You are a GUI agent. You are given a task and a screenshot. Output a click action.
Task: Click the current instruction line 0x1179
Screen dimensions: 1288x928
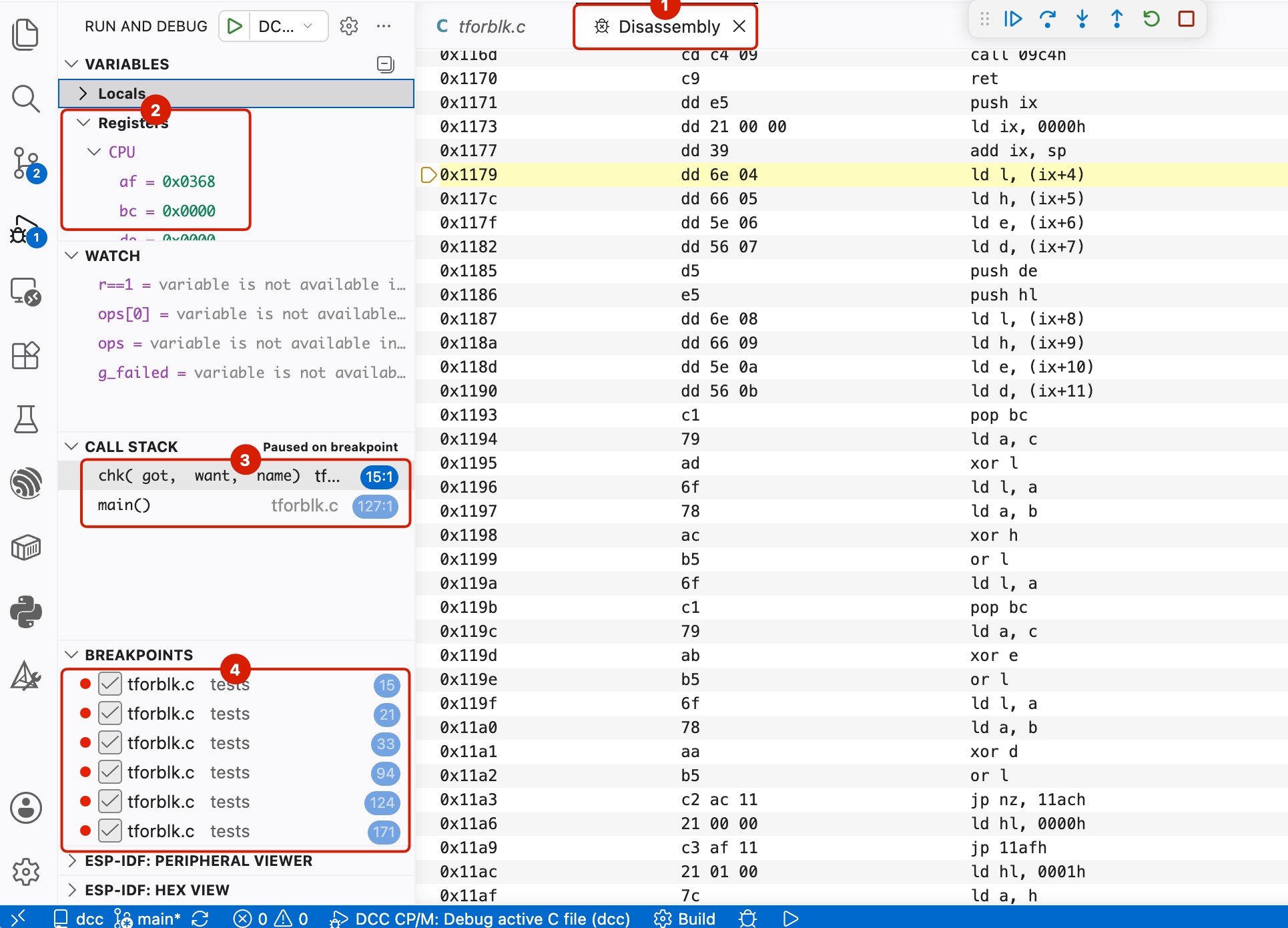point(852,175)
